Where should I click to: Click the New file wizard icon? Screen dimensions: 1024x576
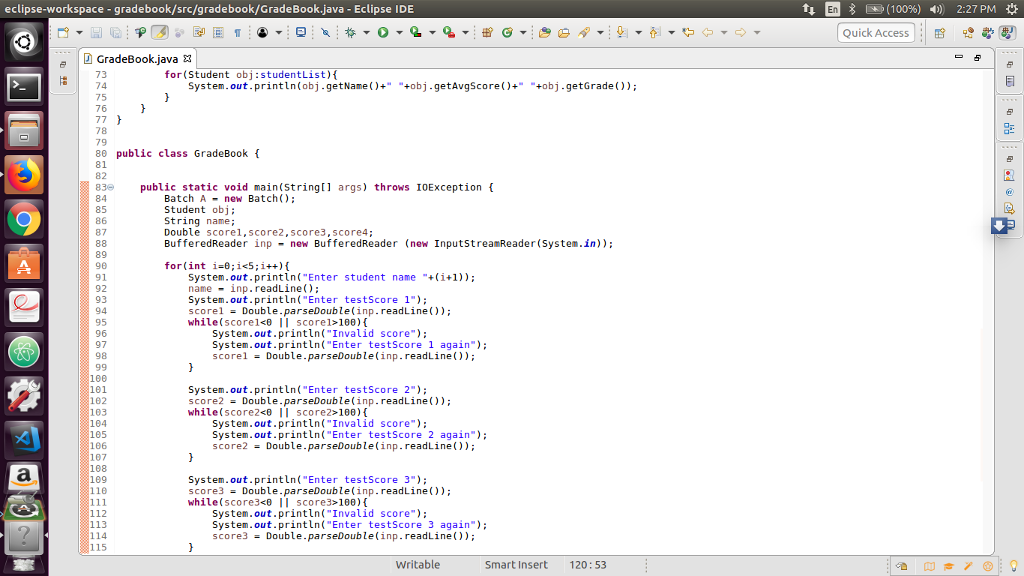click(63, 33)
